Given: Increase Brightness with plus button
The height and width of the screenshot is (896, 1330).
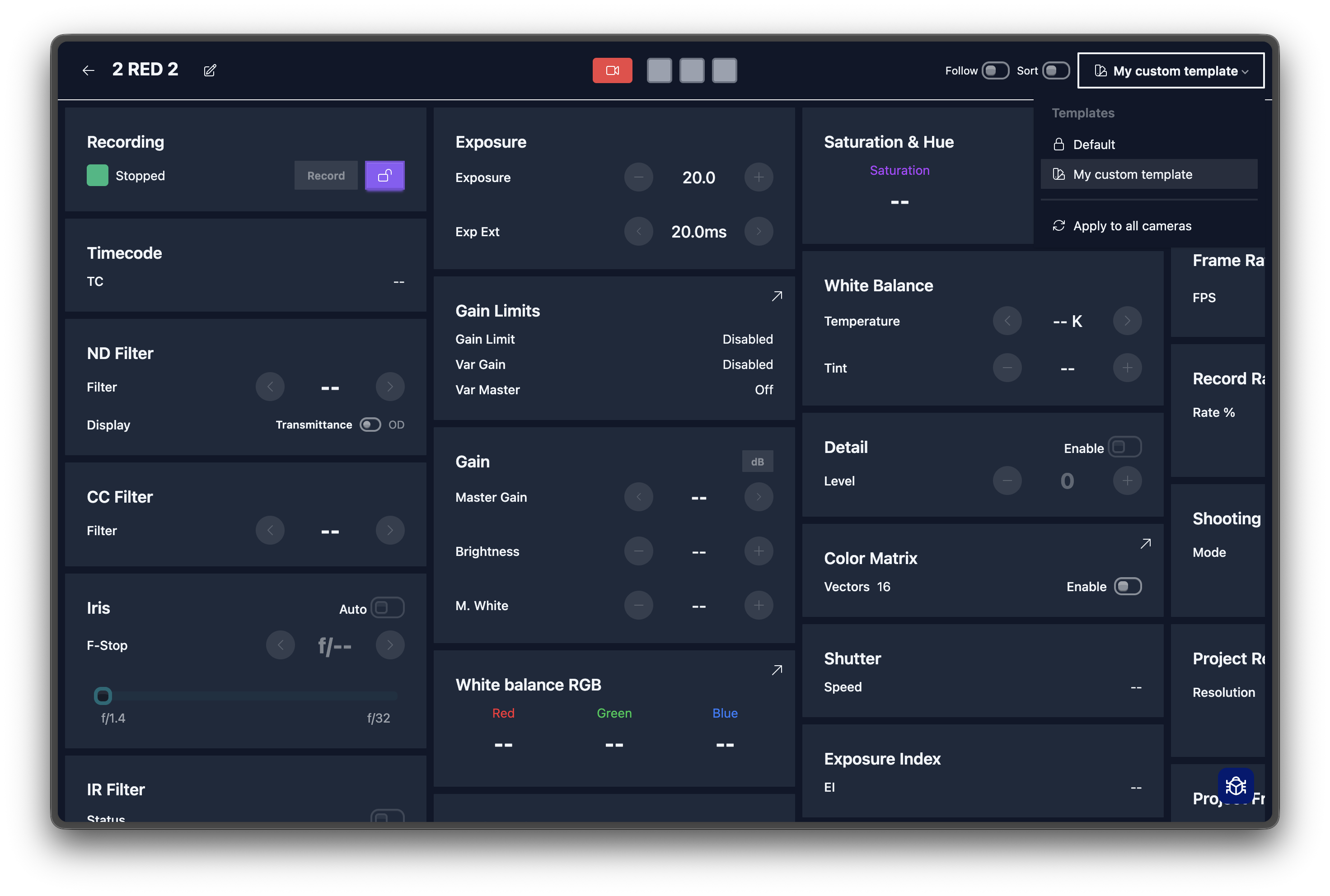Looking at the screenshot, I should [x=759, y=551].
